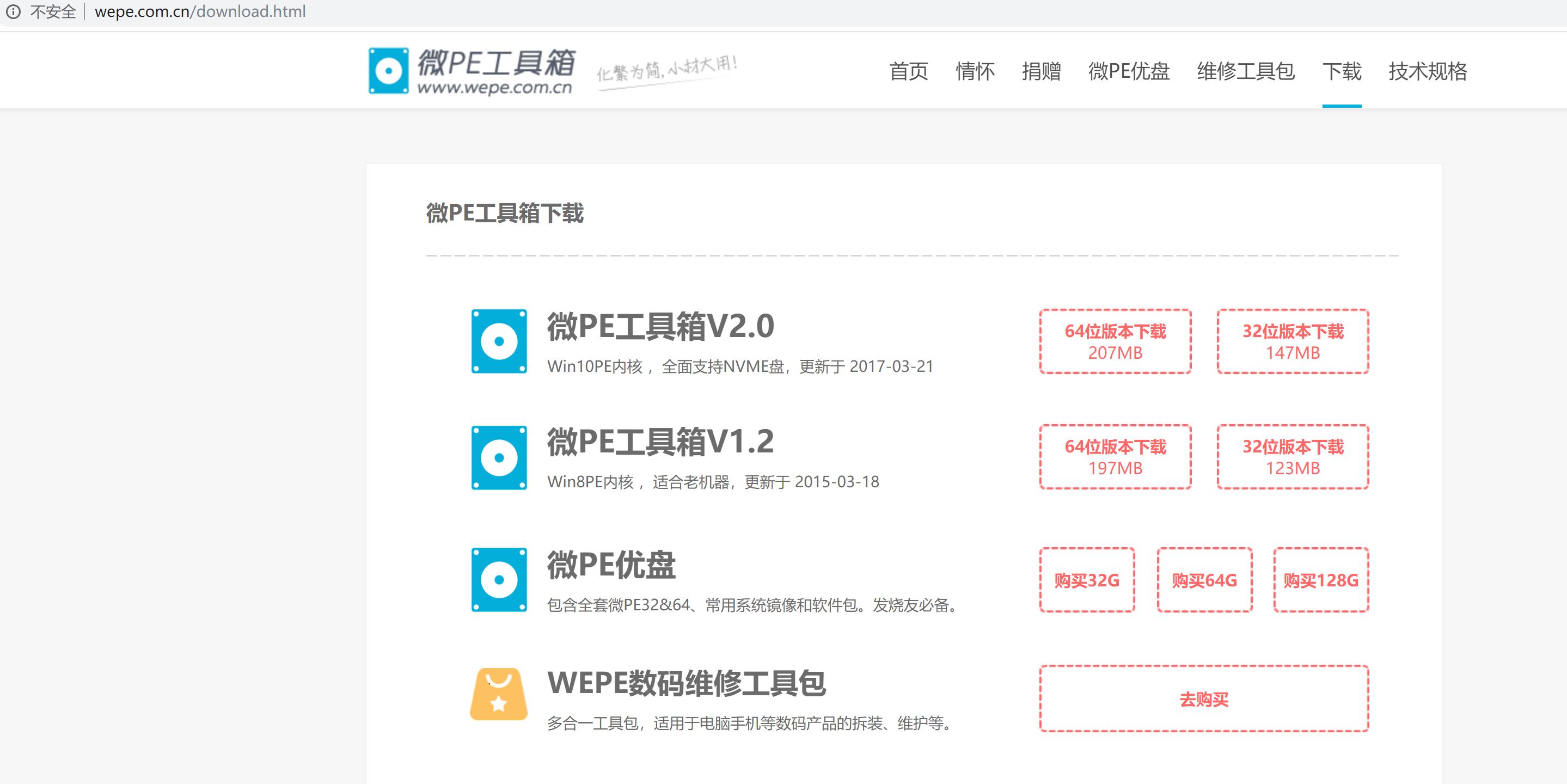Viewport: 1567px width, 784px height.
Task: Click the address bar showing wepe.com.cn/download.html
Action: tap(201, 11)
